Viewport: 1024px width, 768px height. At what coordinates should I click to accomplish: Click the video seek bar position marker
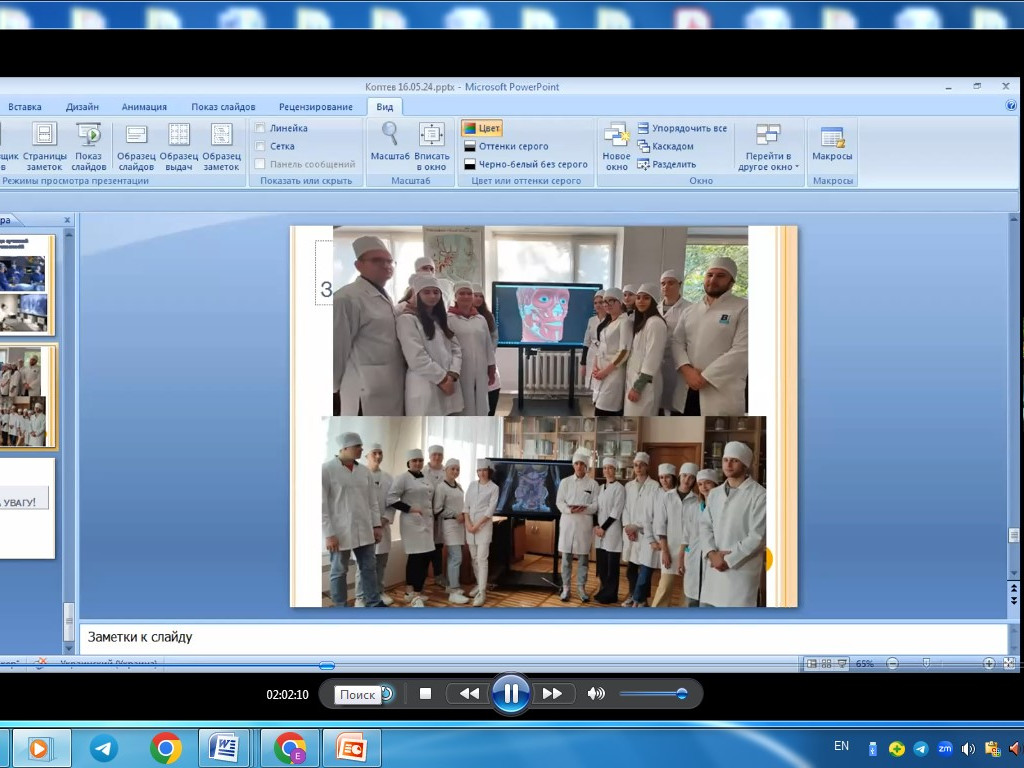pyautogui.click(x=327, y=665)
